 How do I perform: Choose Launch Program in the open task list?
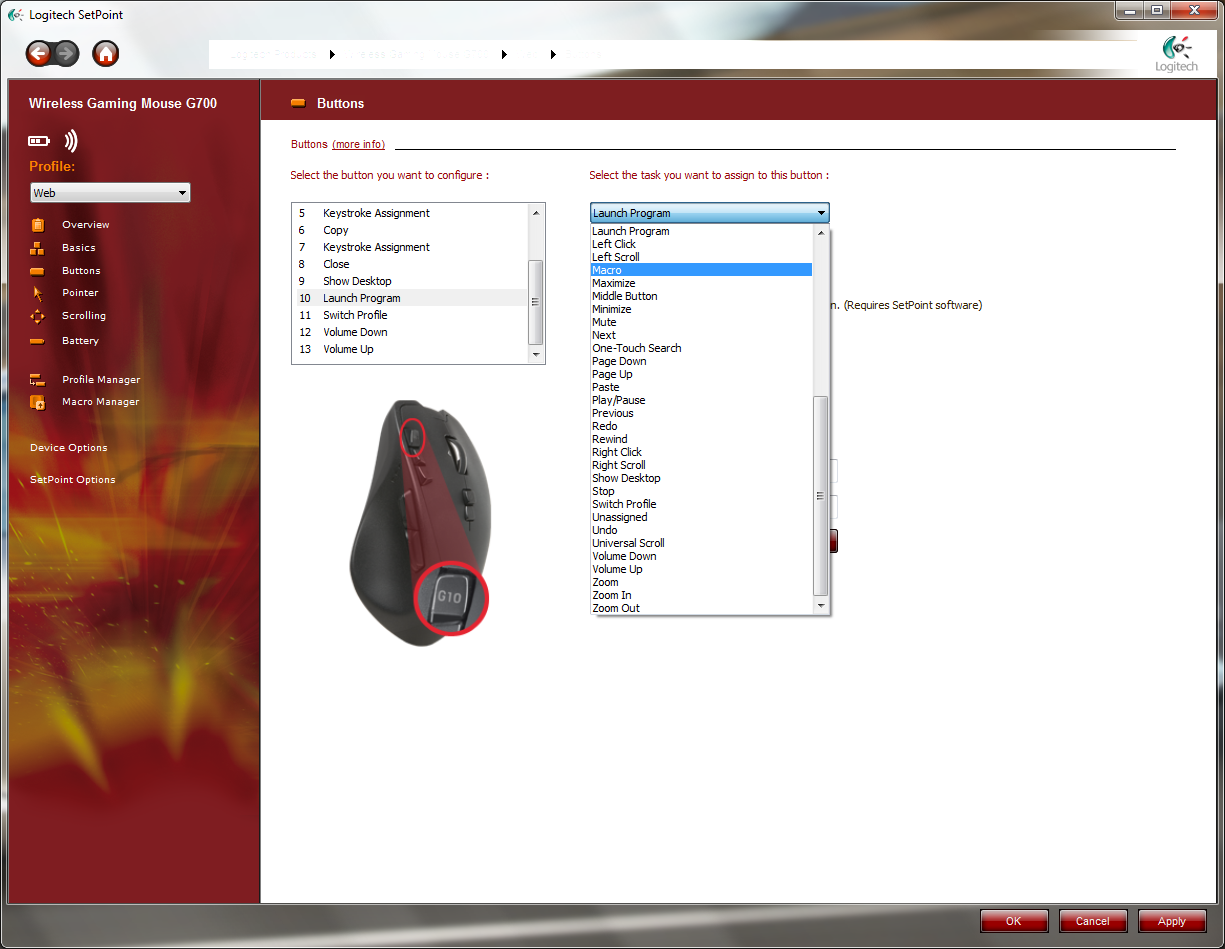coord(701,231)
